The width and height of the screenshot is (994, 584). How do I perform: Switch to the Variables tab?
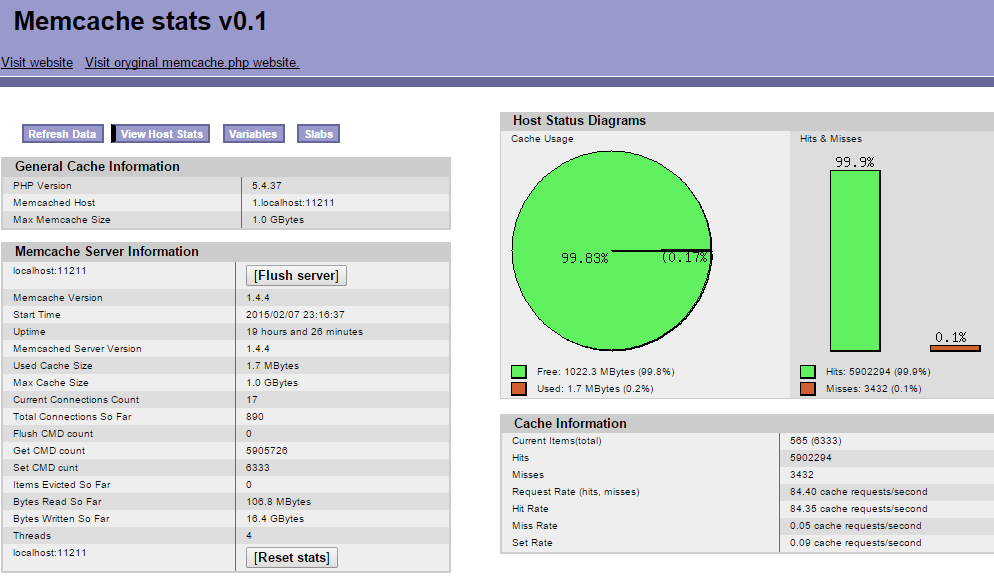tap(253, 134)
